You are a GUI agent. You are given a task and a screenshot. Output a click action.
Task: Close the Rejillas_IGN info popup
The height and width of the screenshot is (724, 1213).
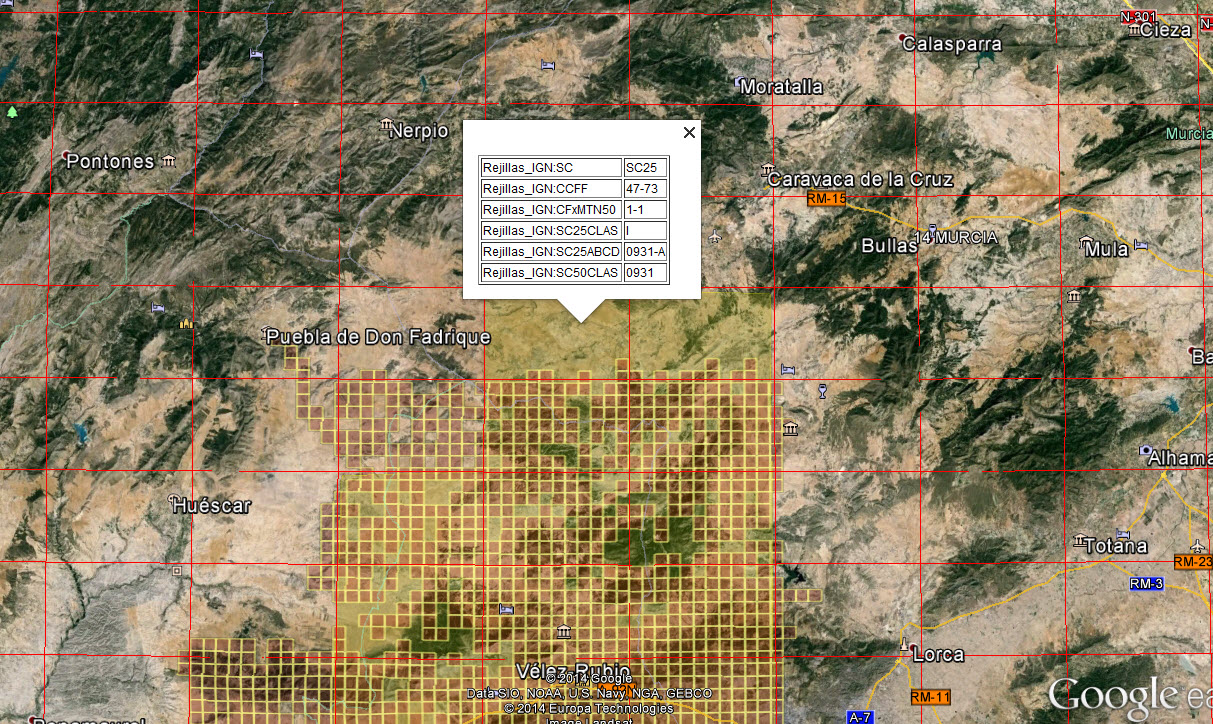tap(688, 132)
